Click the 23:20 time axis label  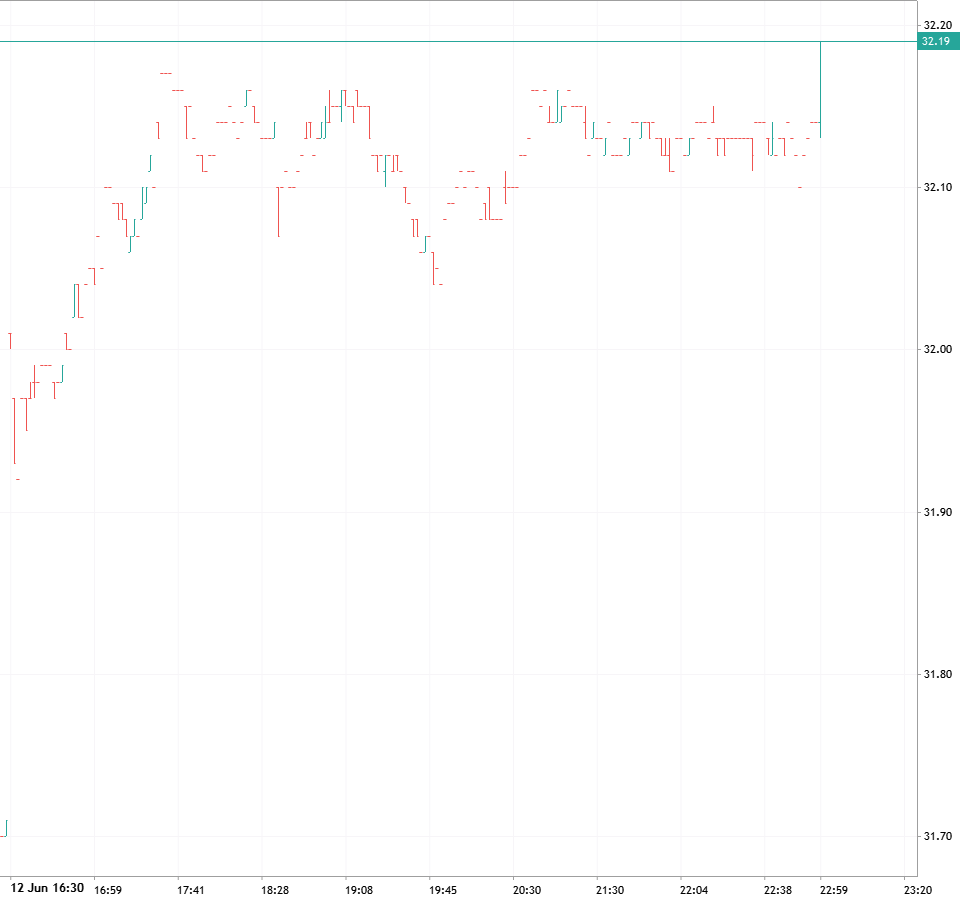tap(917, 890)
